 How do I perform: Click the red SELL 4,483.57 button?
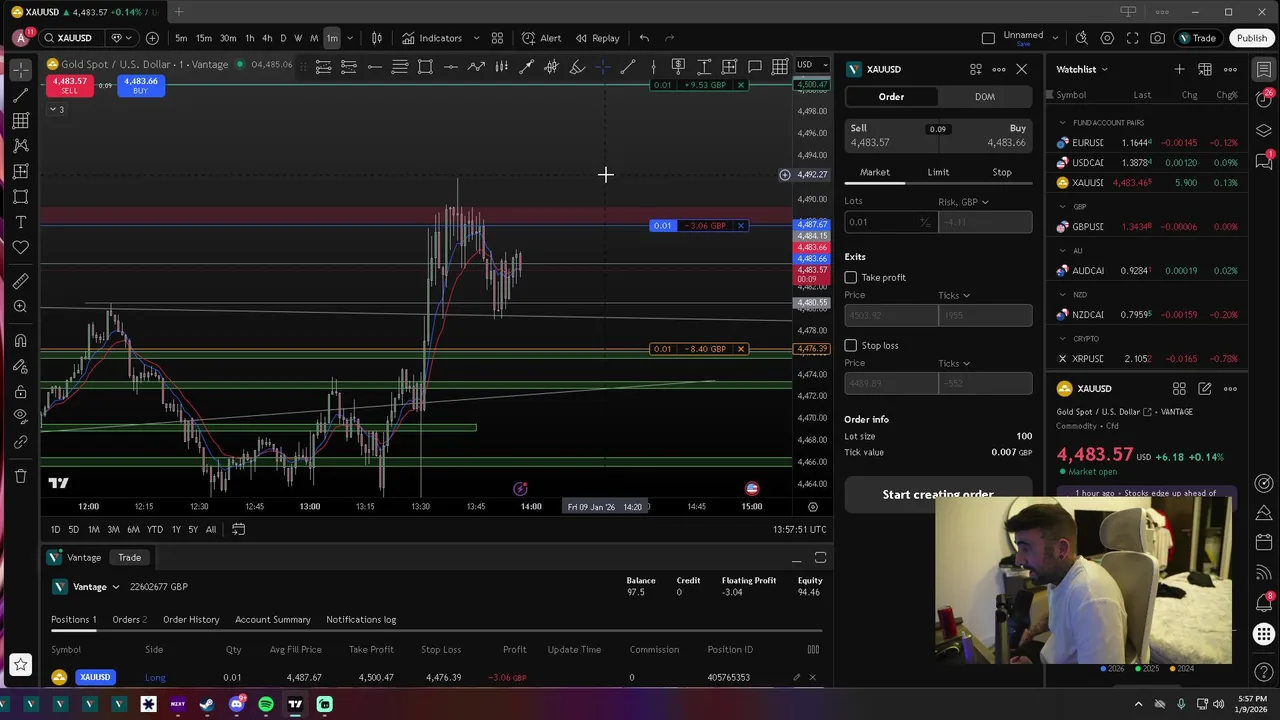69,86
